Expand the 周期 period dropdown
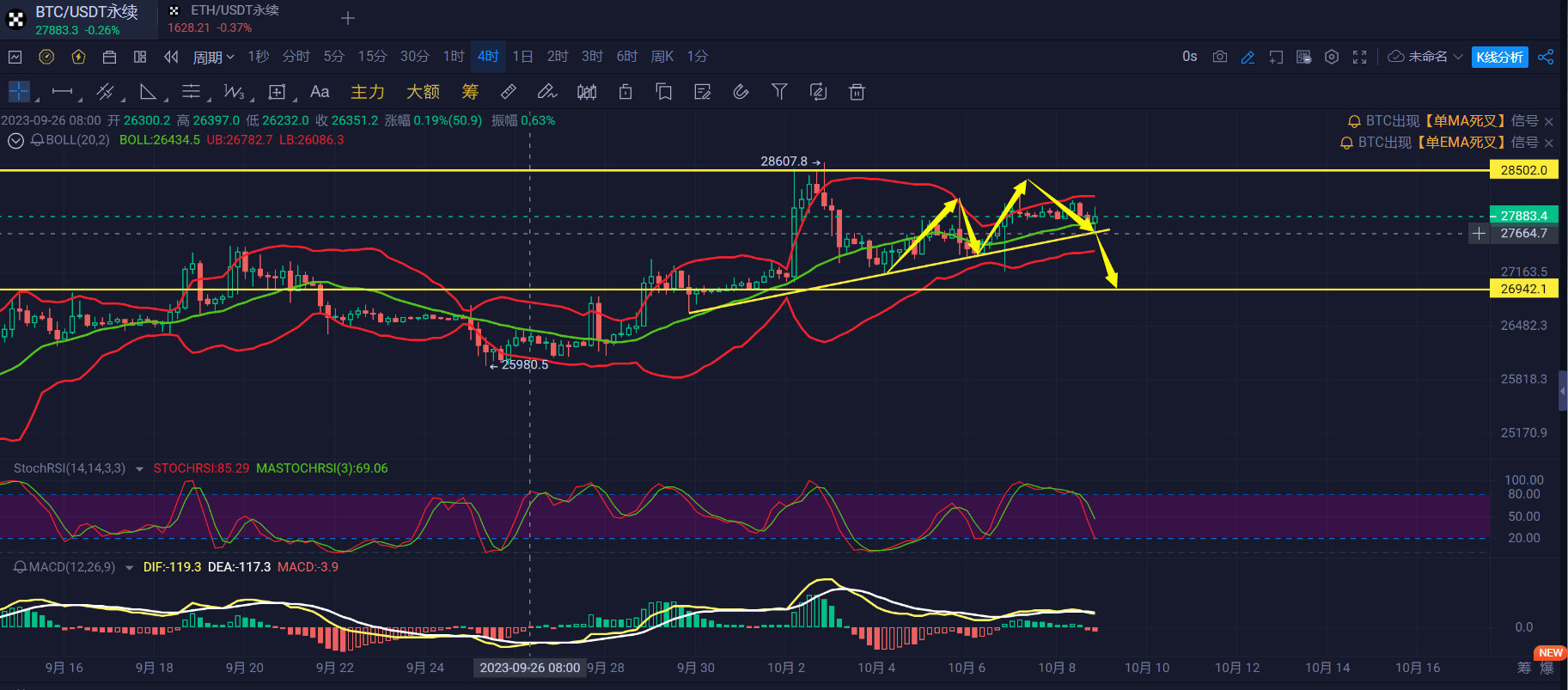 [x=213, y=57]
